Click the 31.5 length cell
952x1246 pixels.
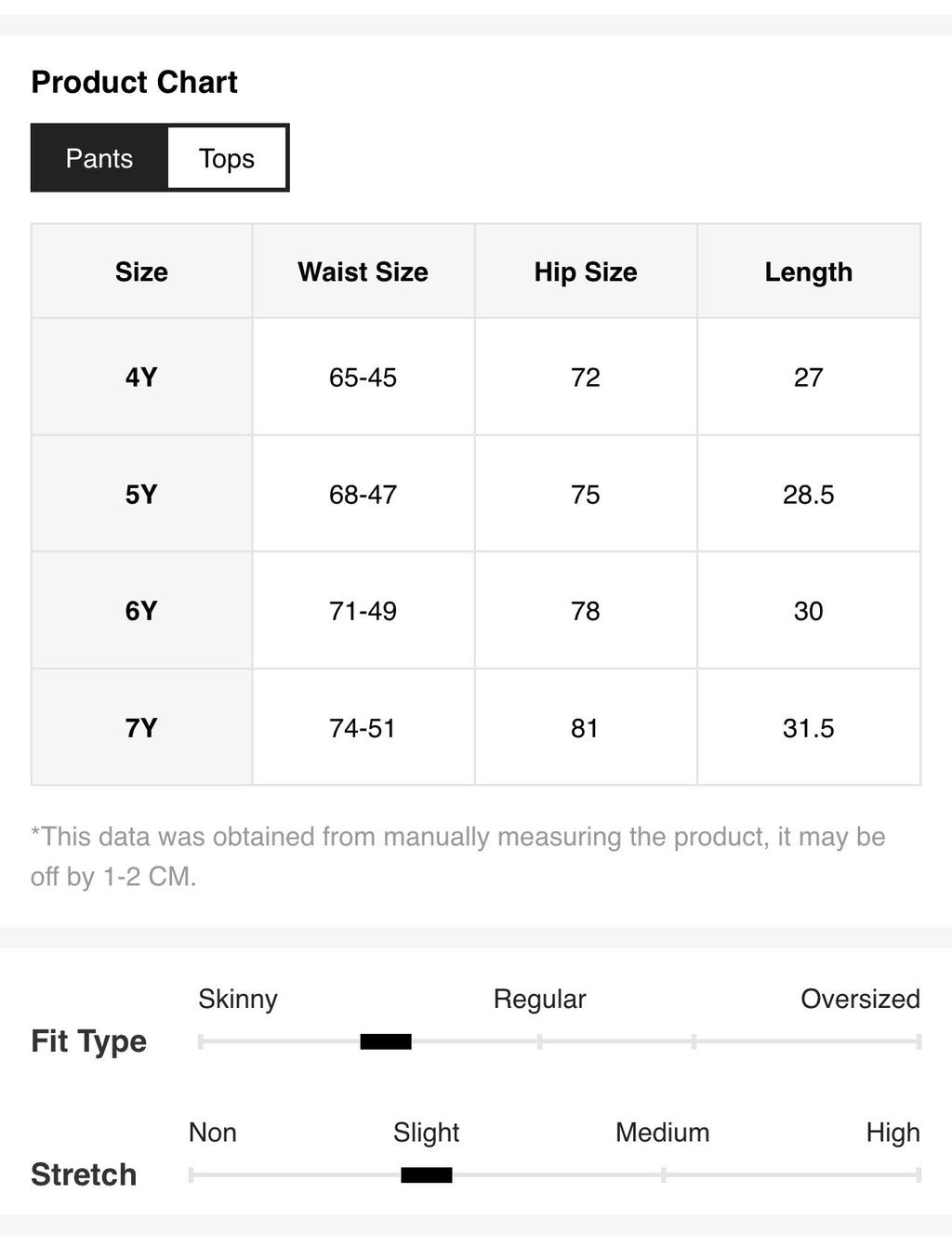coord(809,728)
